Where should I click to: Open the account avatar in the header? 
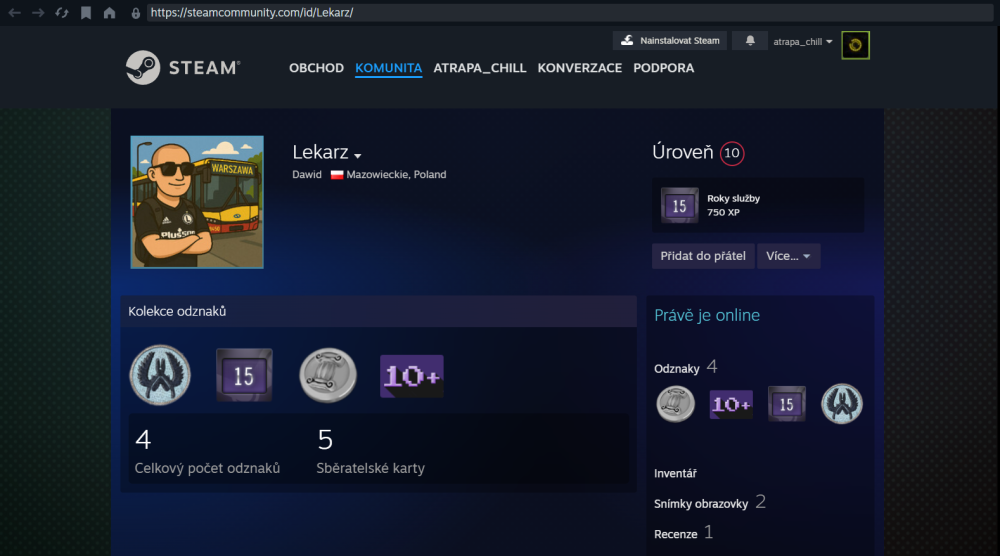point(855,45)
